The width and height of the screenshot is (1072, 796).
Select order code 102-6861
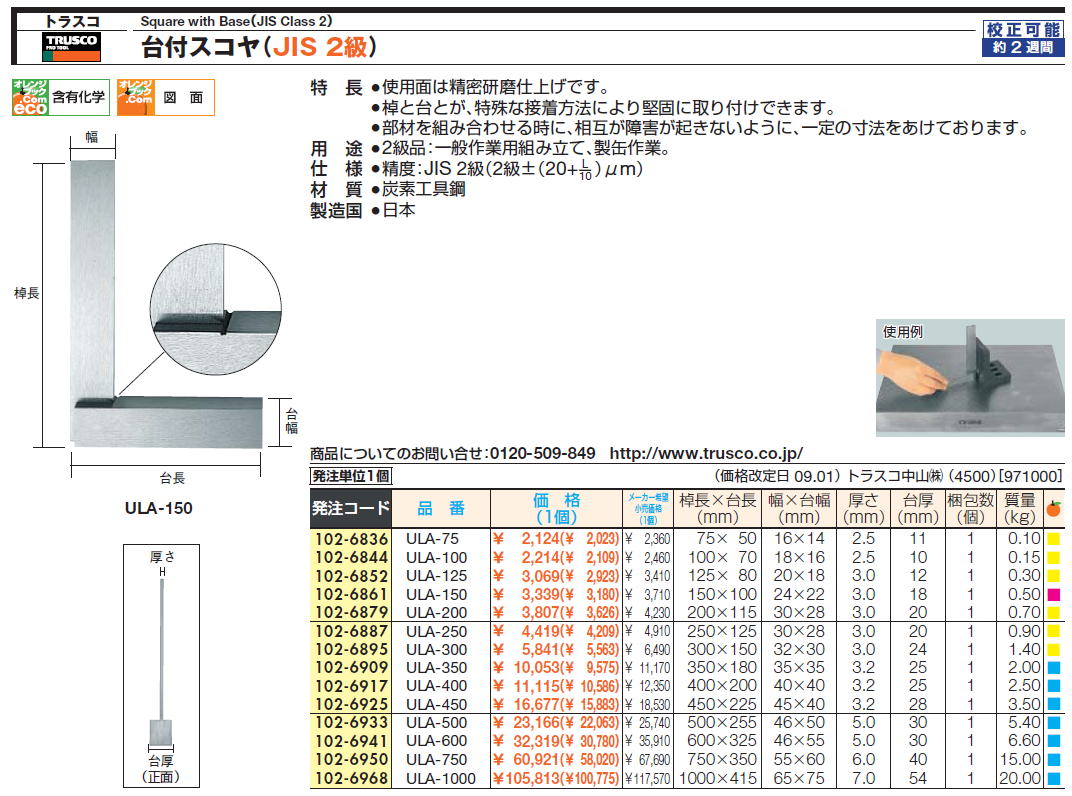tap(351, 594)
